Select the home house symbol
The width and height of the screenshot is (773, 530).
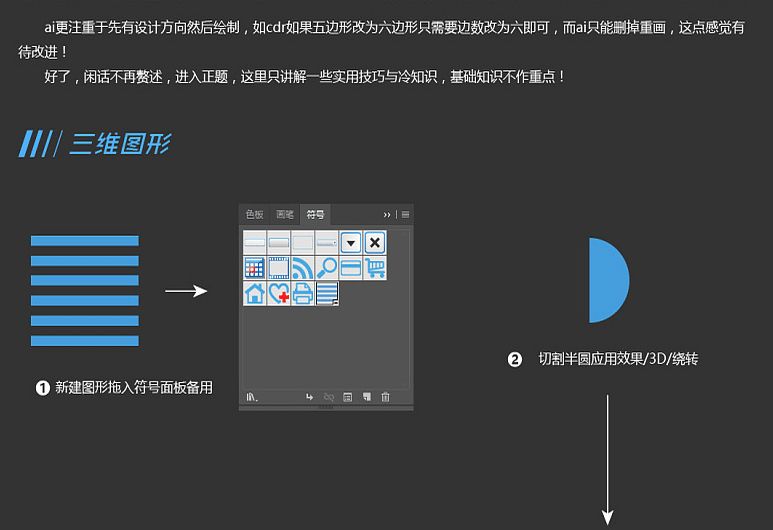click(x=254, y=294)
